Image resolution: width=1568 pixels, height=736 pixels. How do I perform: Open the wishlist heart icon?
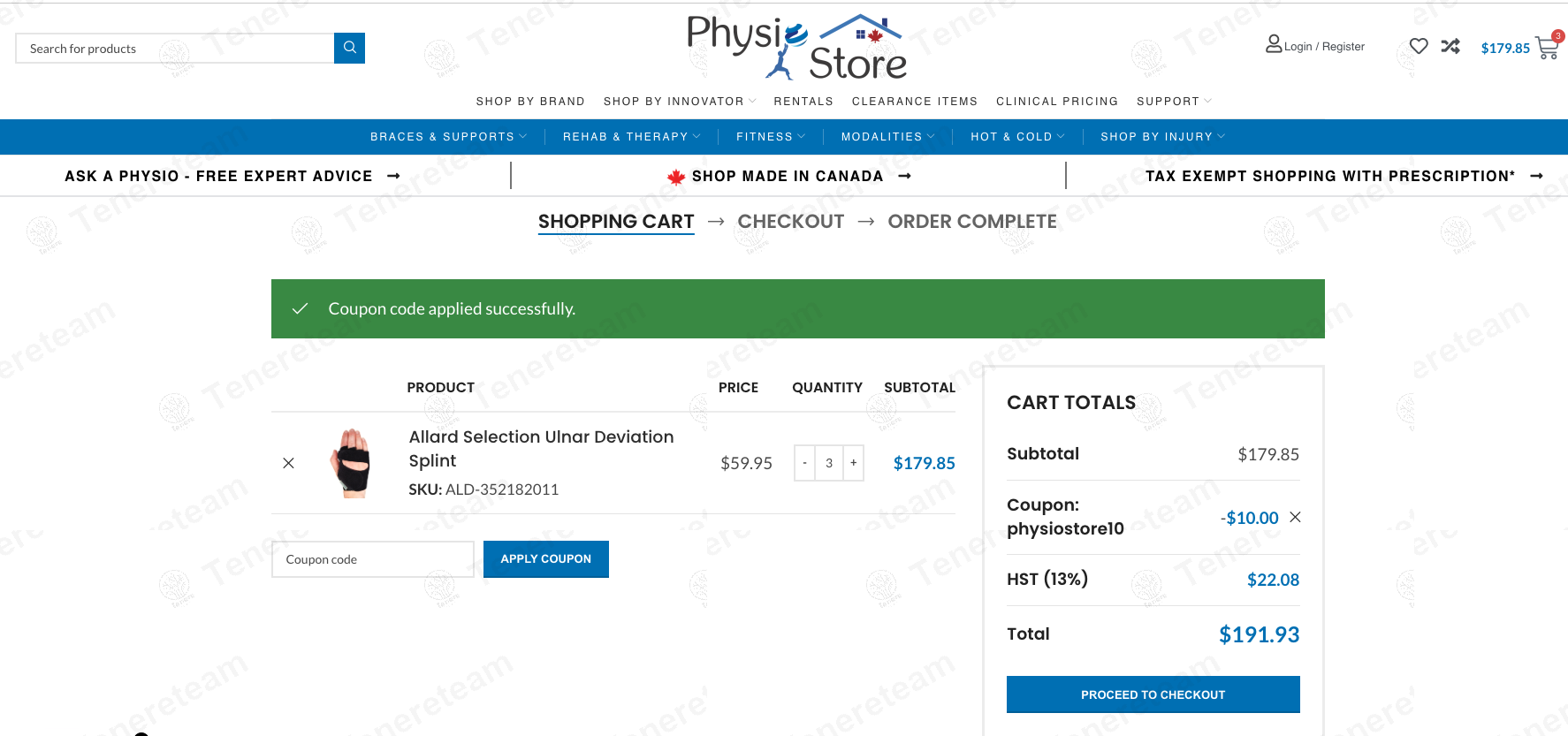(x=1418, y=46)
